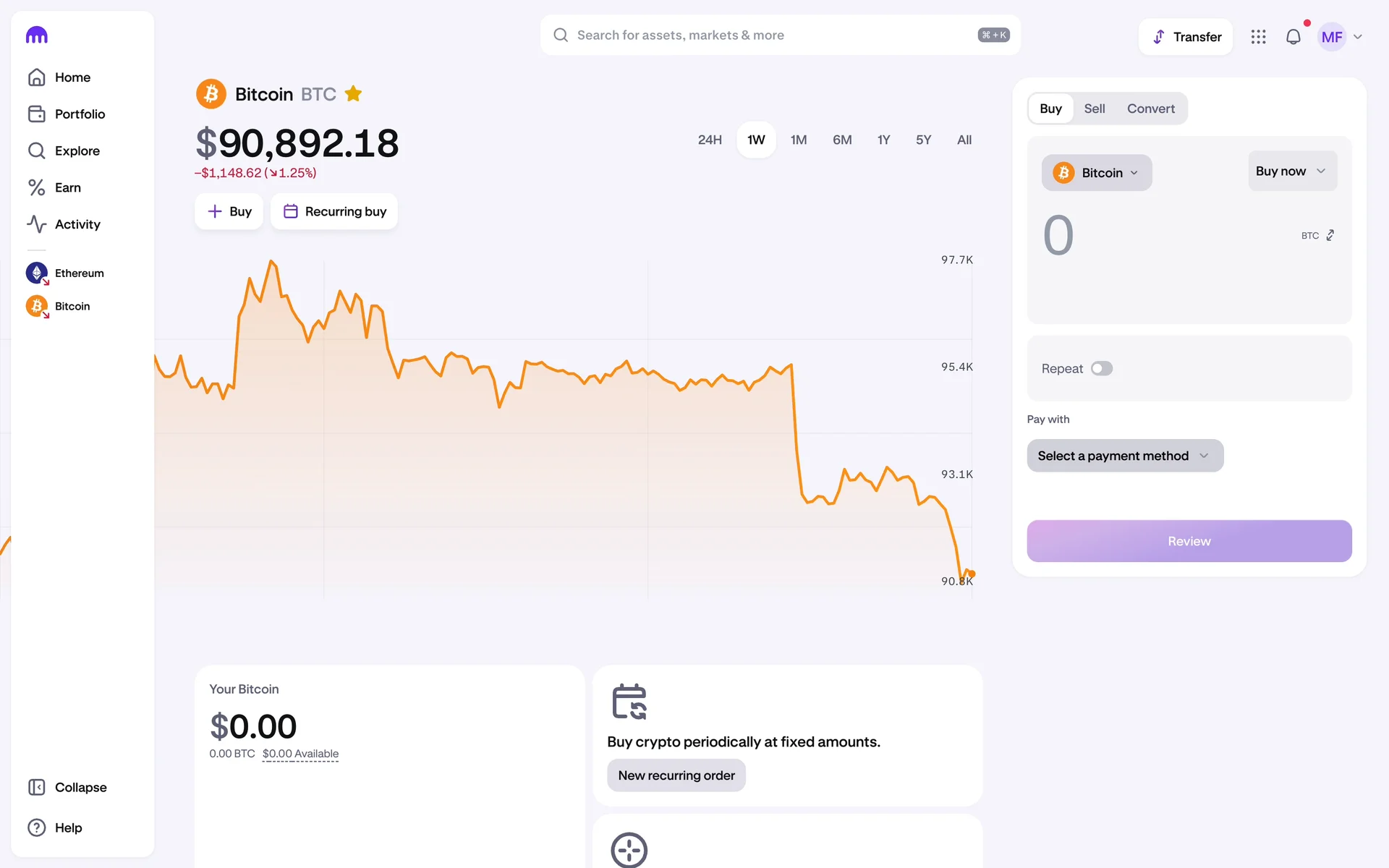Switch chart range to 1M
Image resolution: width=1389 pixels, height=868 pixels.
click(798, 140)
